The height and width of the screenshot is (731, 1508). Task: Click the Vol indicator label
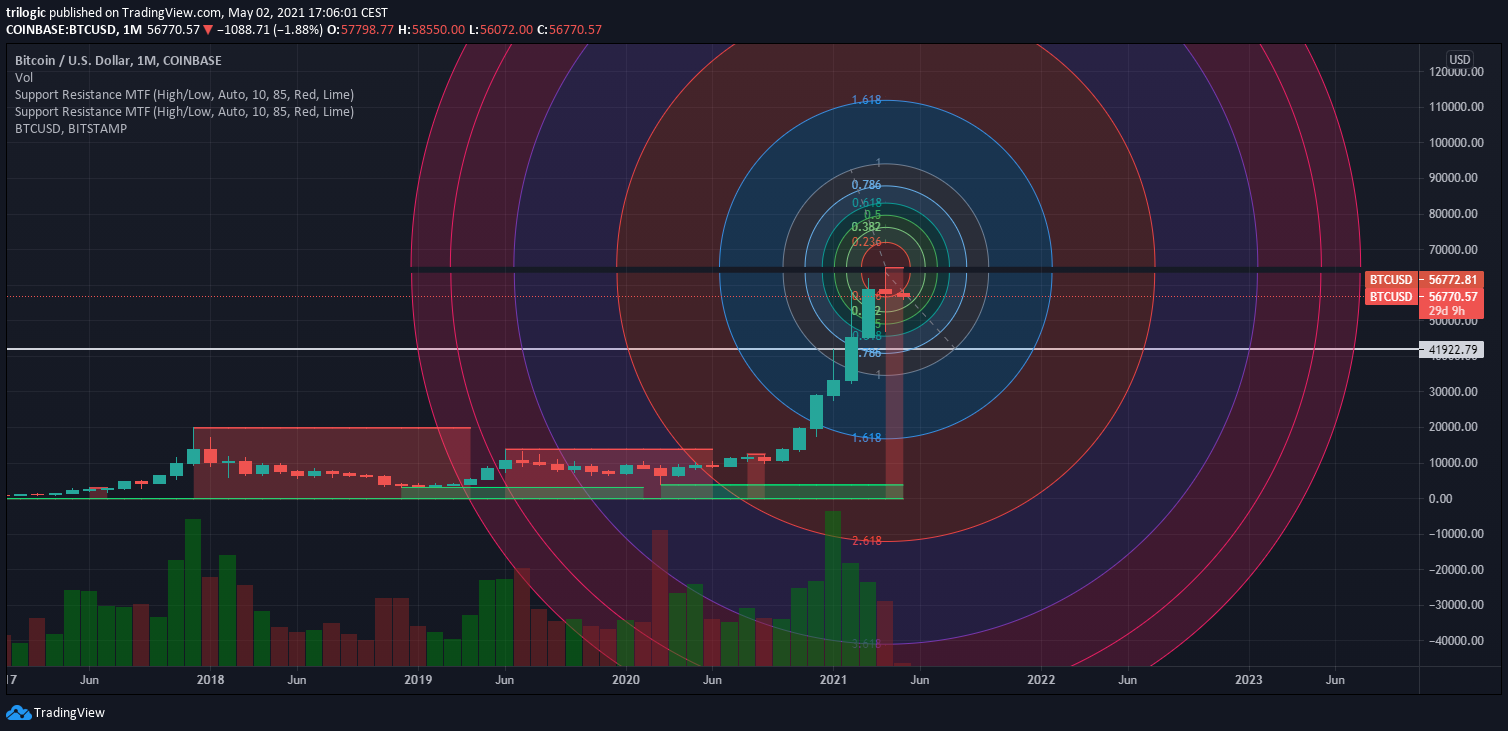tap(24, 77)
